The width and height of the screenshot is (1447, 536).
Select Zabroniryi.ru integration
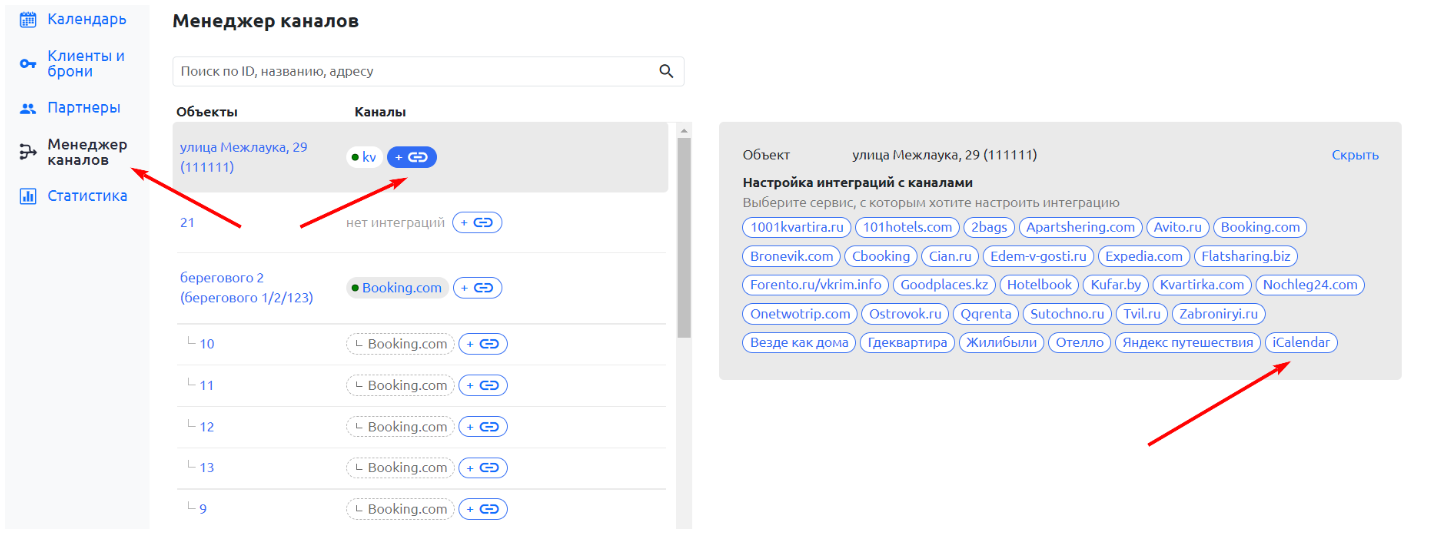pos(1219,314)
